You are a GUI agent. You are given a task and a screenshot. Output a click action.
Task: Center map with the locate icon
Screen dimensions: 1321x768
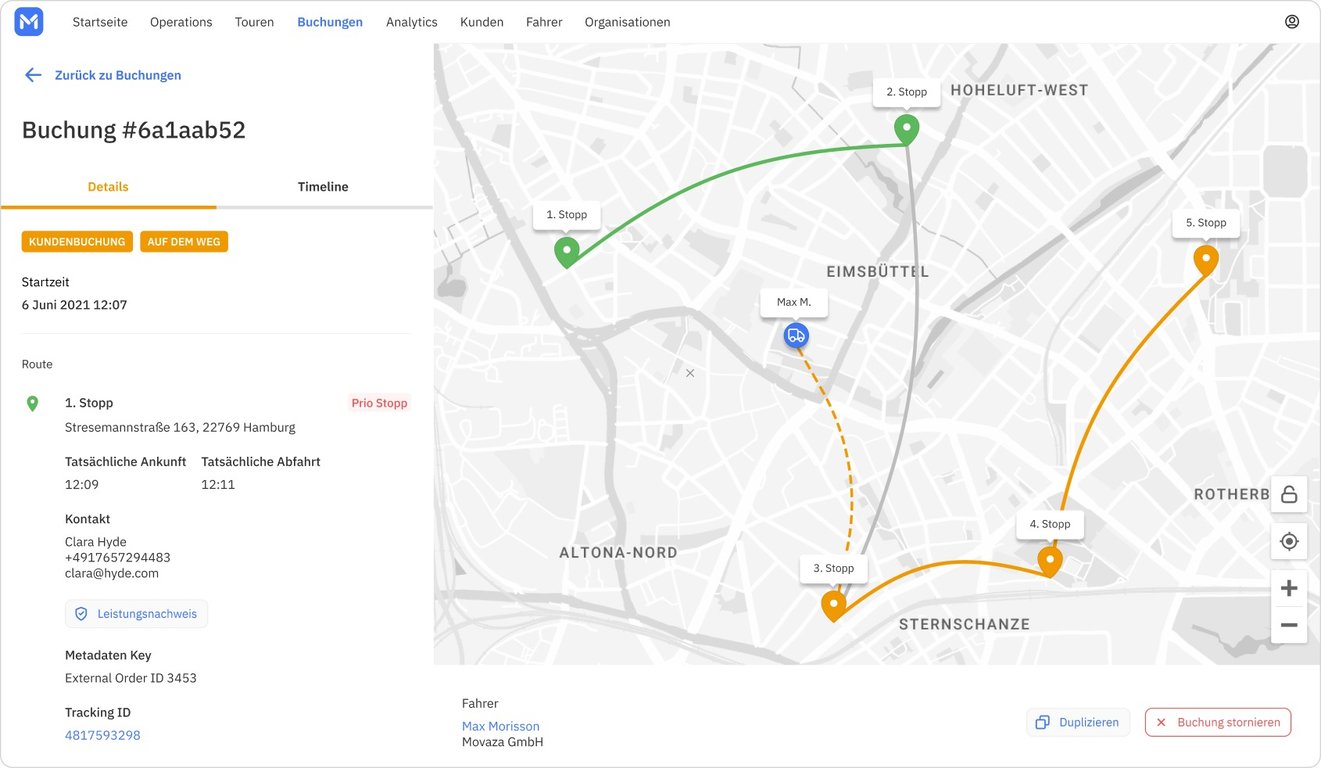[x=1289, y=541]
